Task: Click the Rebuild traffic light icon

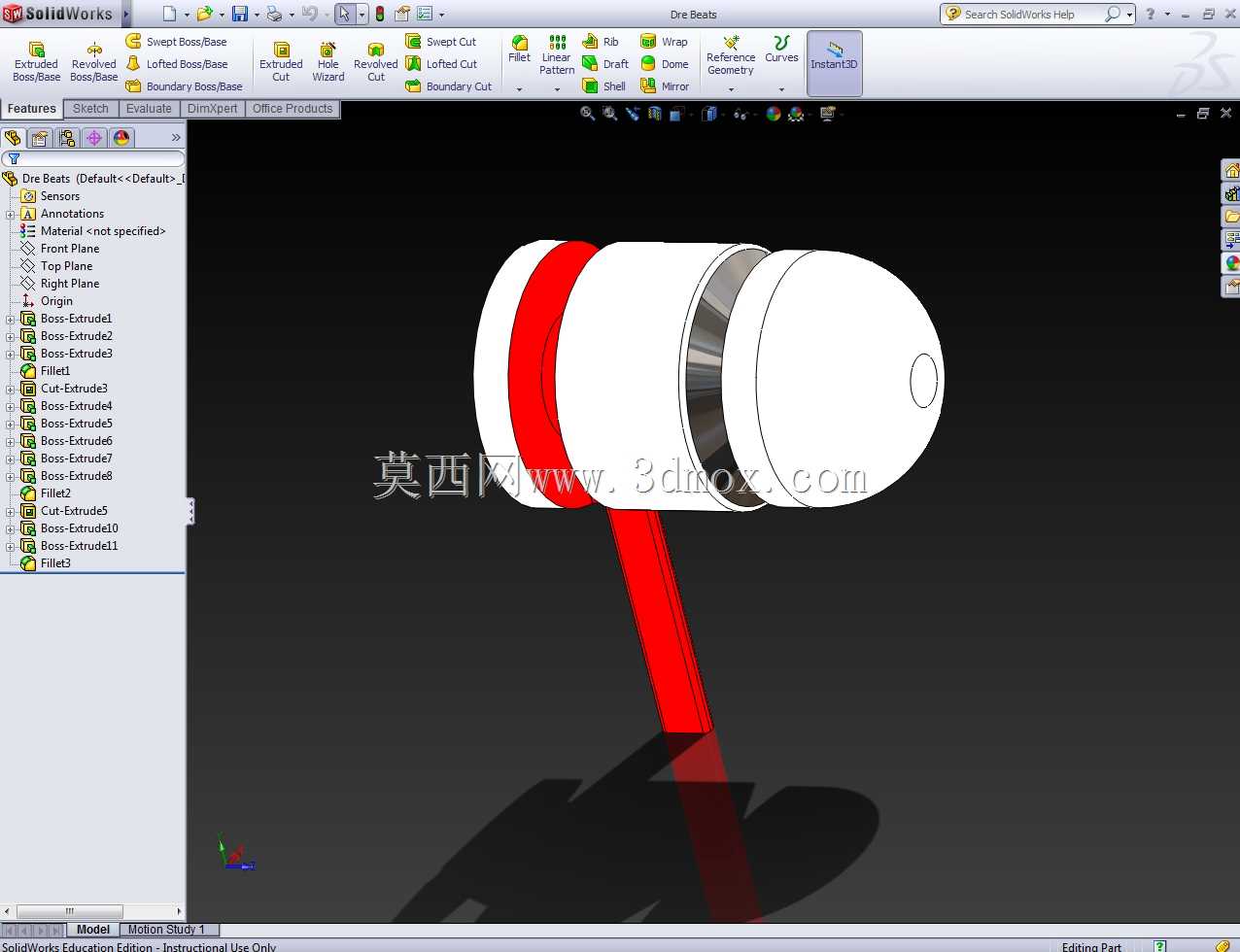Action: click(380, 14)
